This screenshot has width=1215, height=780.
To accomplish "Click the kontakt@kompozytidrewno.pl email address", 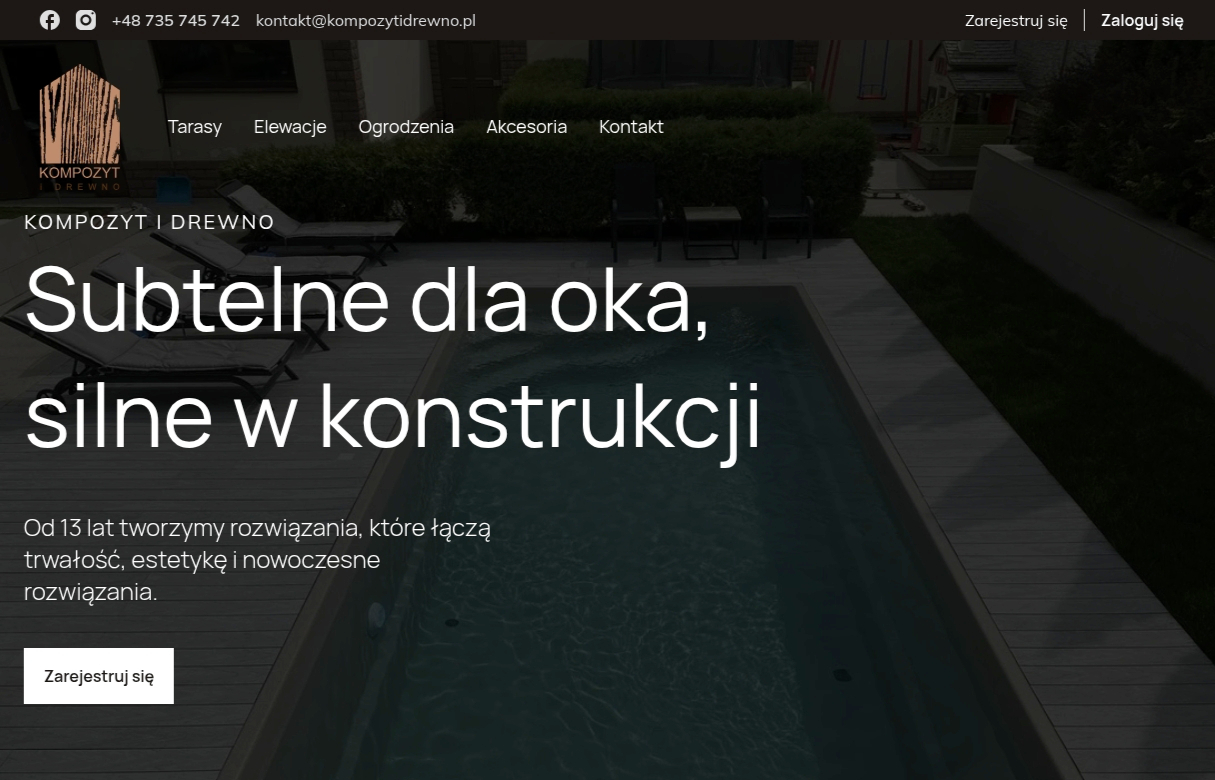I will [366, 20].
